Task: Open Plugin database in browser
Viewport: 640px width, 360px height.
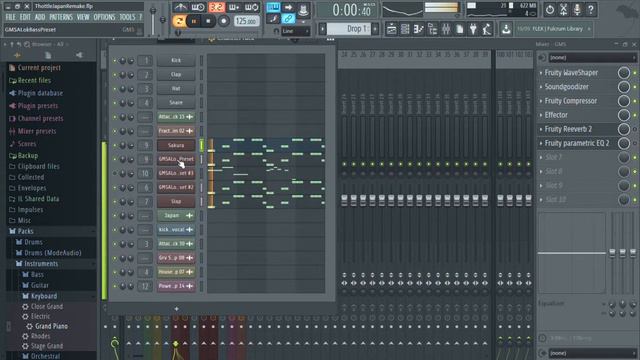Action: [40, 93]
